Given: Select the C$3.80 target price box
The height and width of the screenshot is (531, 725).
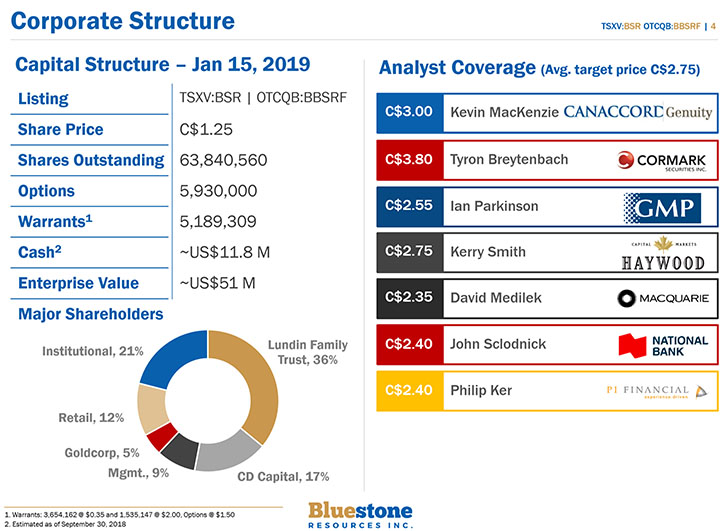Looking at the screenshot, I should pos(410,160).
